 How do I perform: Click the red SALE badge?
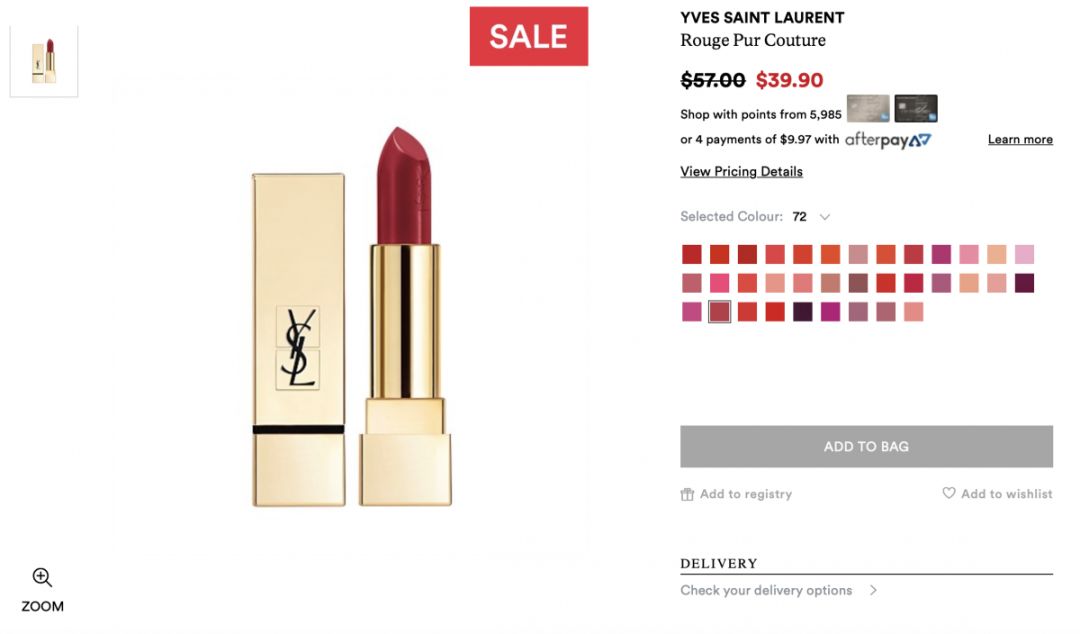(x=528, y=37)
